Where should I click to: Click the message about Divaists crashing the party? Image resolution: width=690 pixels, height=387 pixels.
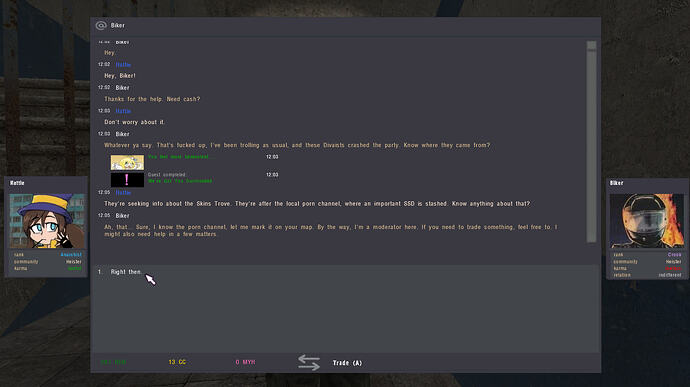297,145
